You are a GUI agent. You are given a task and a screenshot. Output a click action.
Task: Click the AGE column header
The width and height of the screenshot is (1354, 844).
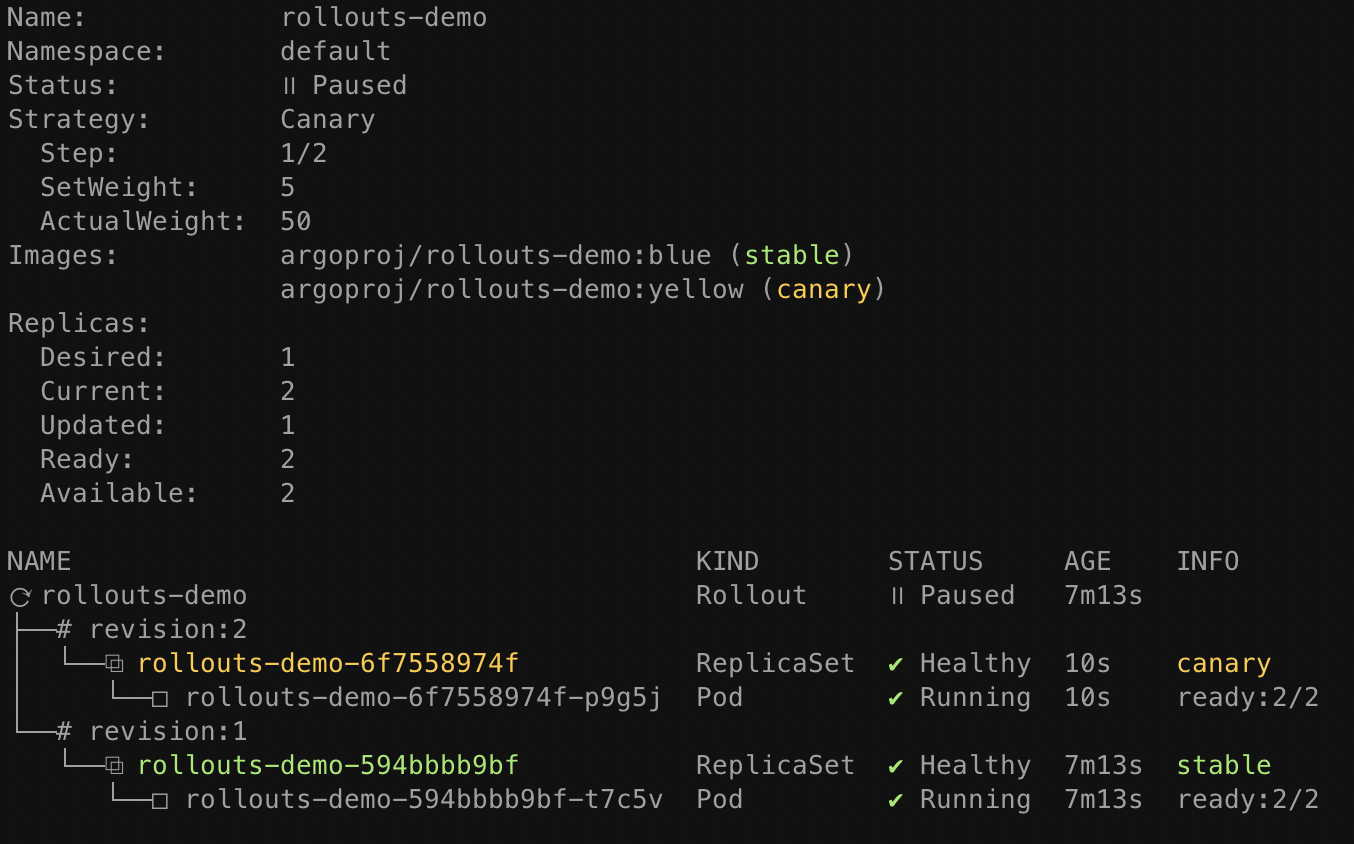(1088, 562)
